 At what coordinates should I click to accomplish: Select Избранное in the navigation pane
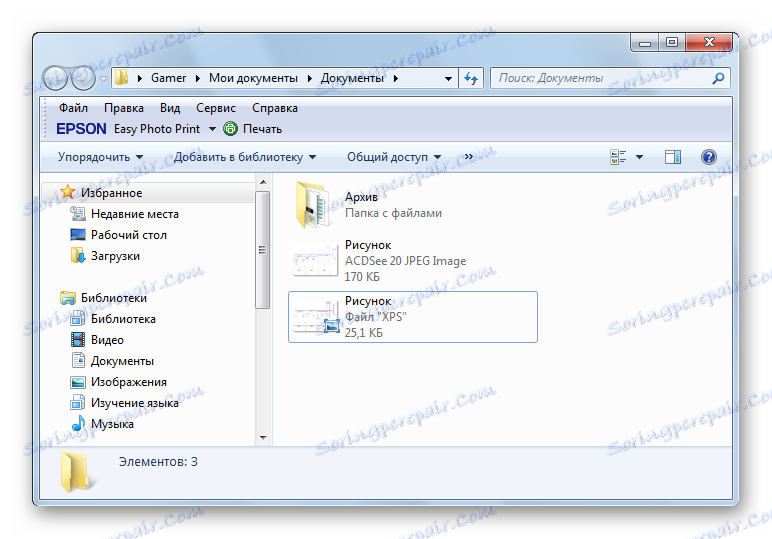point(111,193)
